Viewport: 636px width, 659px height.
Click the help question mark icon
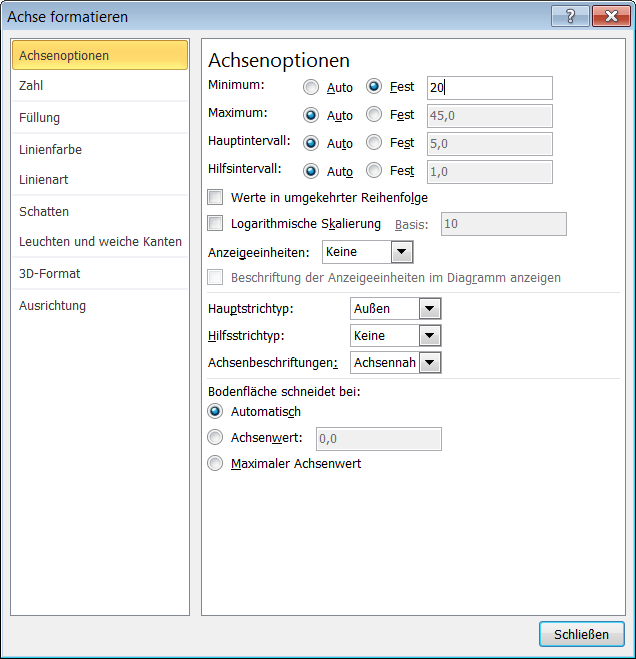(x=570, y=16)
